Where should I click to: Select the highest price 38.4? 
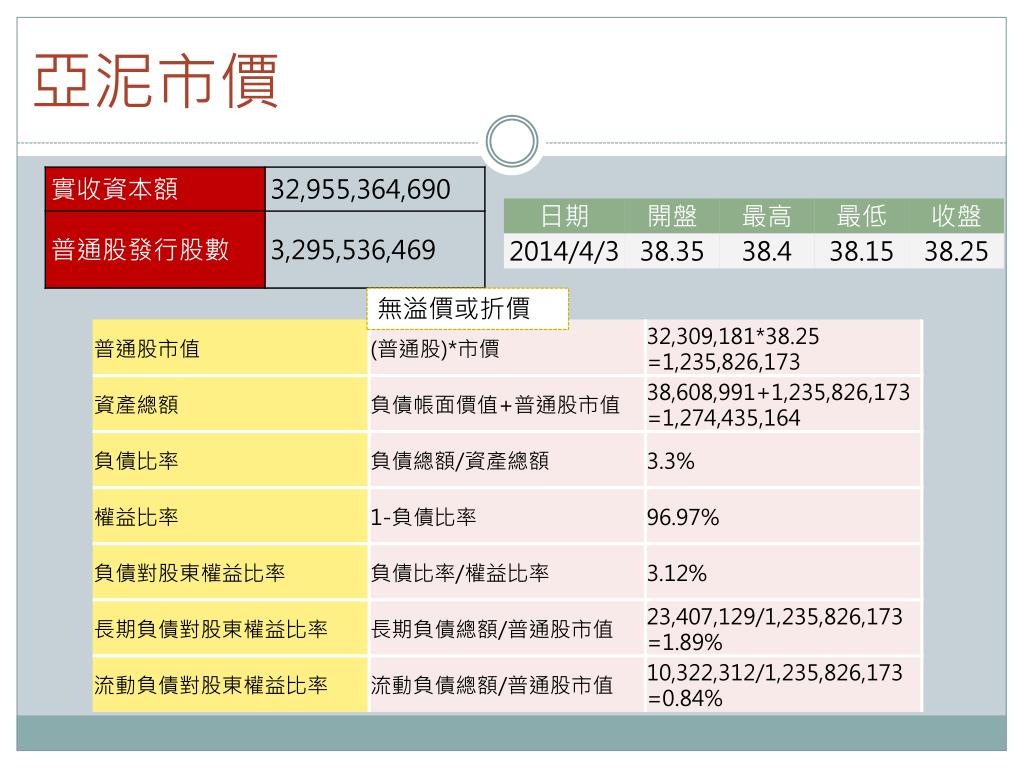click(x=767, y=251)
